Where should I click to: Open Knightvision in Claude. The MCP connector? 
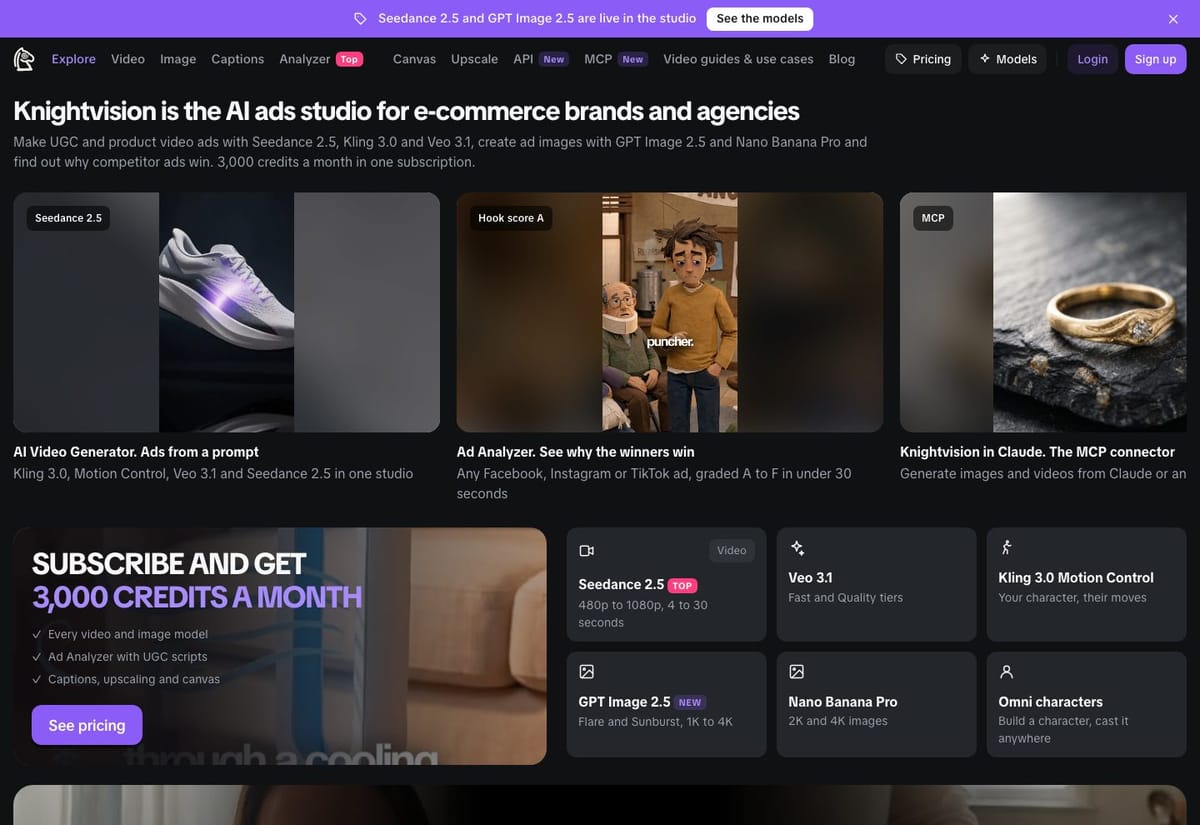tap(1037, 452)
